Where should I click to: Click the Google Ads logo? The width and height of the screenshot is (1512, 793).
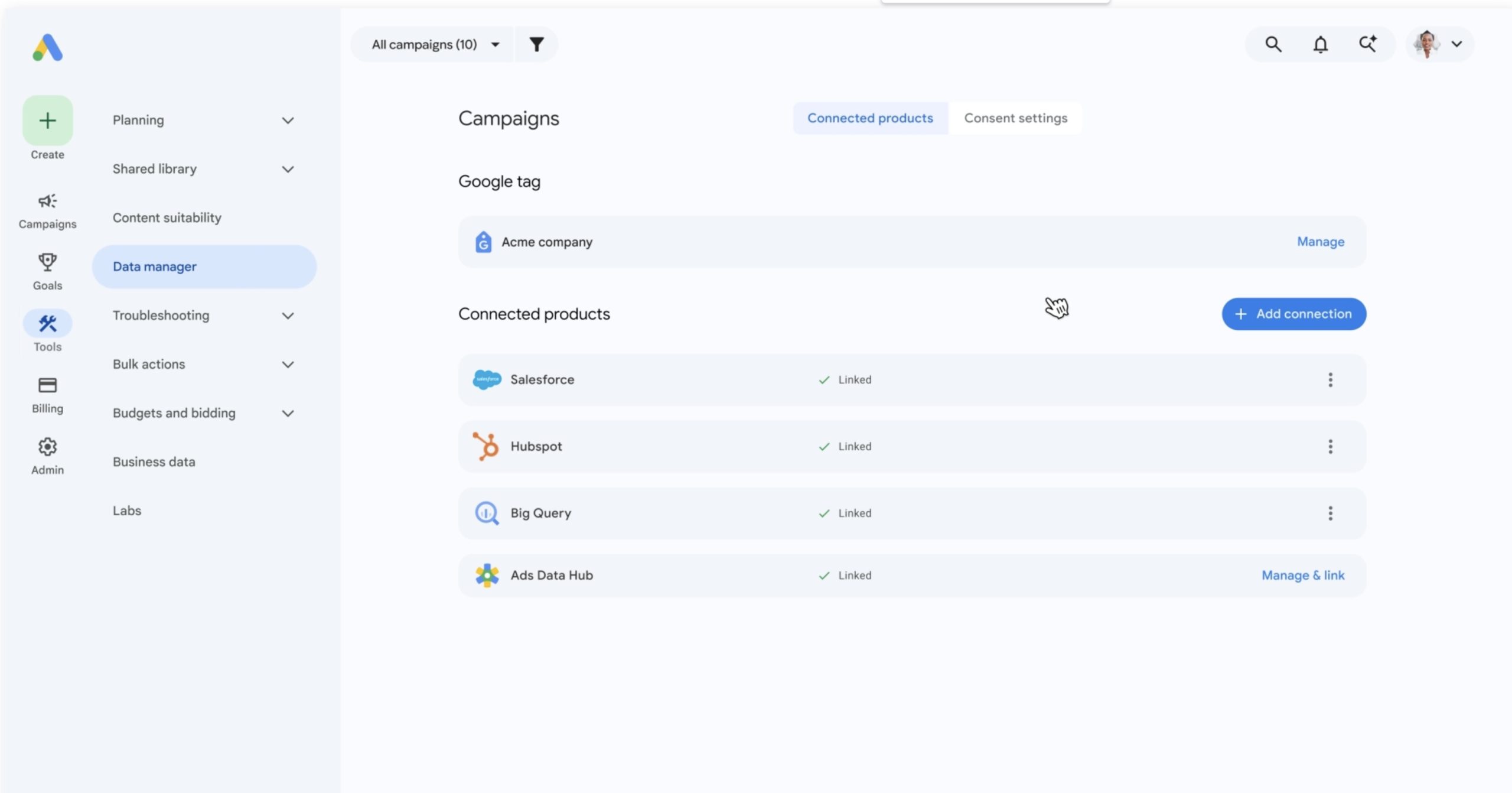[x=47, y=48]
